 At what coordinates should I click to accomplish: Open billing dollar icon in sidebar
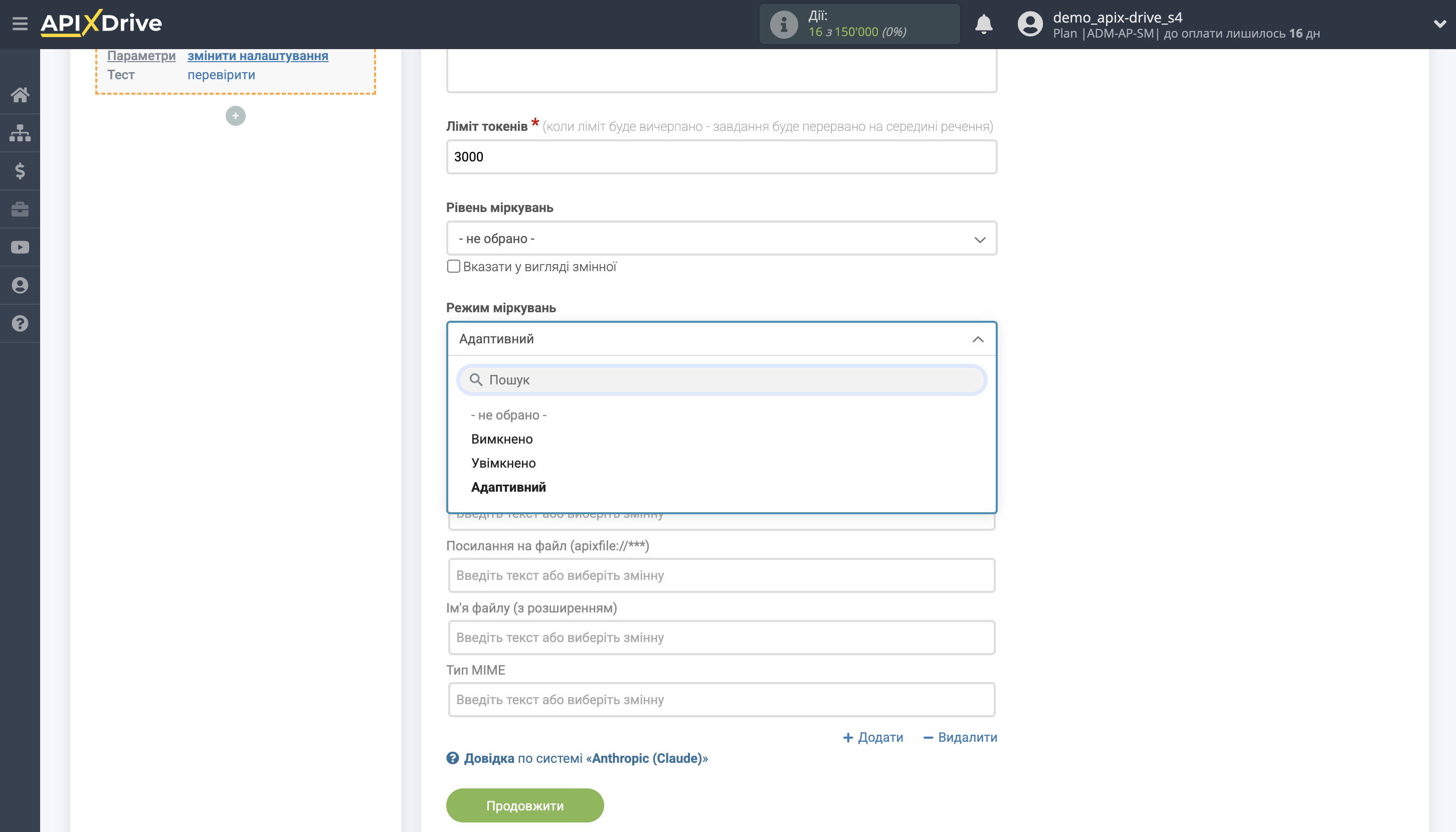coord(20,171)
